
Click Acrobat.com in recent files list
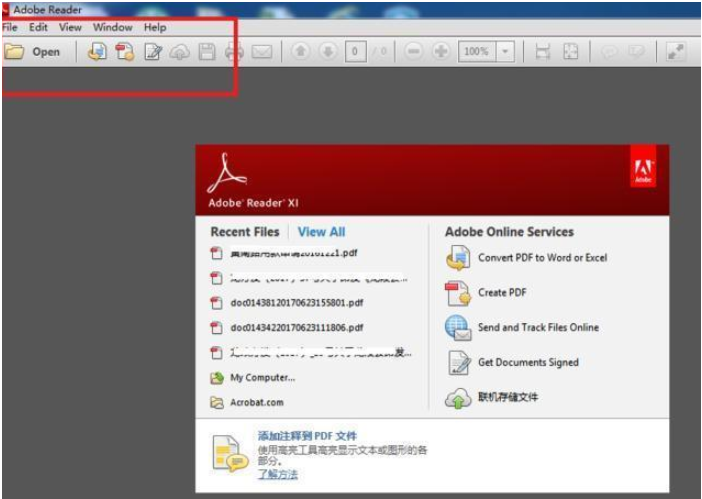click(257, 402)
